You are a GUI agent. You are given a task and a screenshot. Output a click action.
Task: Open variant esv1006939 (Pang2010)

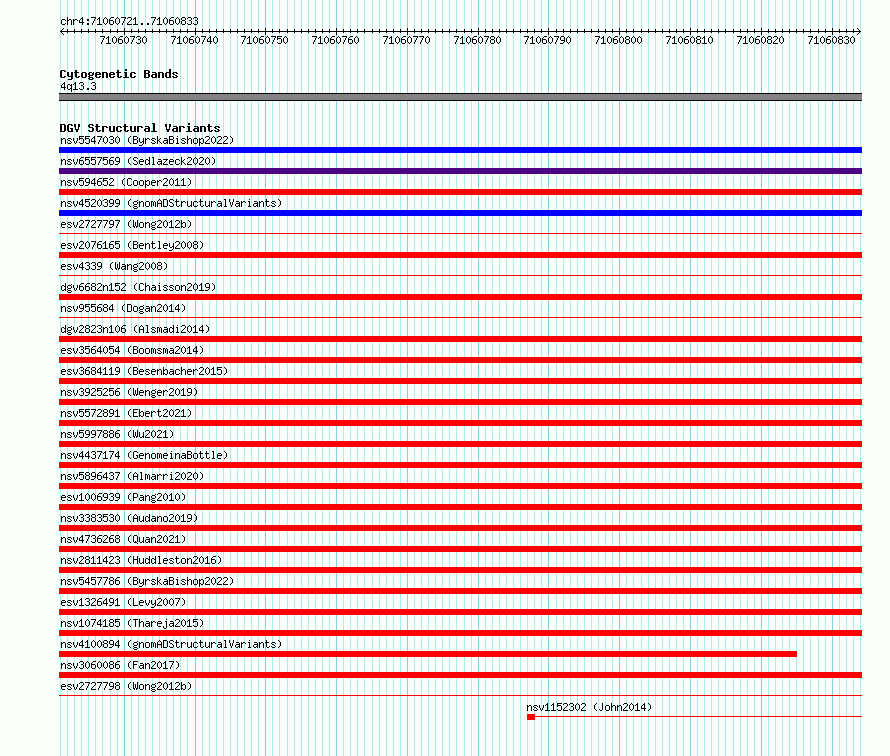(123, 497)
